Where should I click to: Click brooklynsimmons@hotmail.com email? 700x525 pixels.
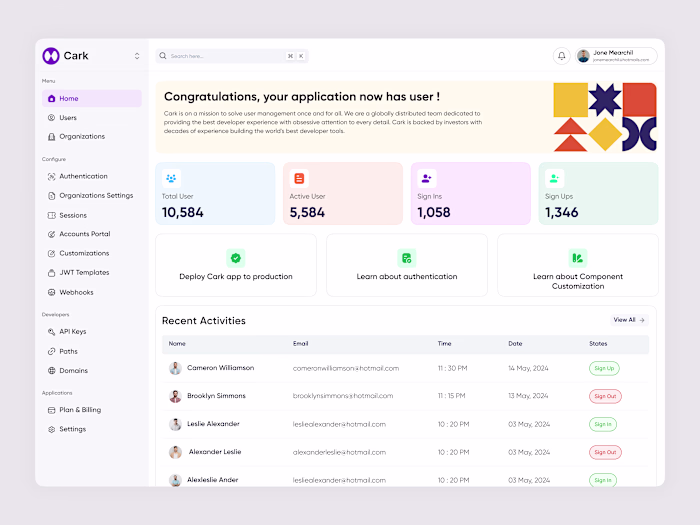(343, 396)
